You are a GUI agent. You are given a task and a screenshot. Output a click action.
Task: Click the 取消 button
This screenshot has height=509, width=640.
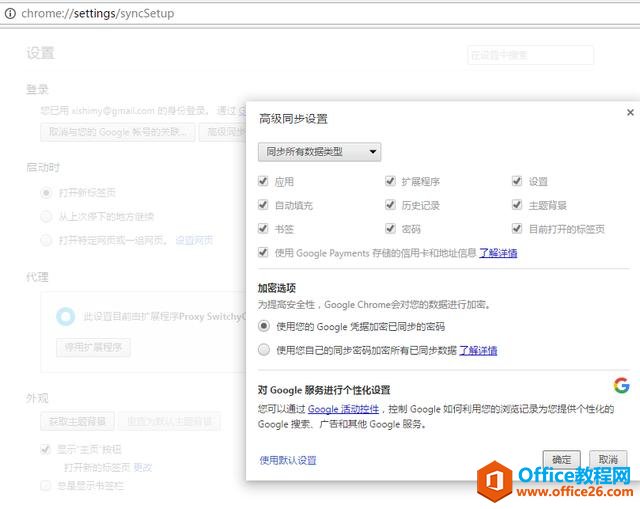[608, 460]
